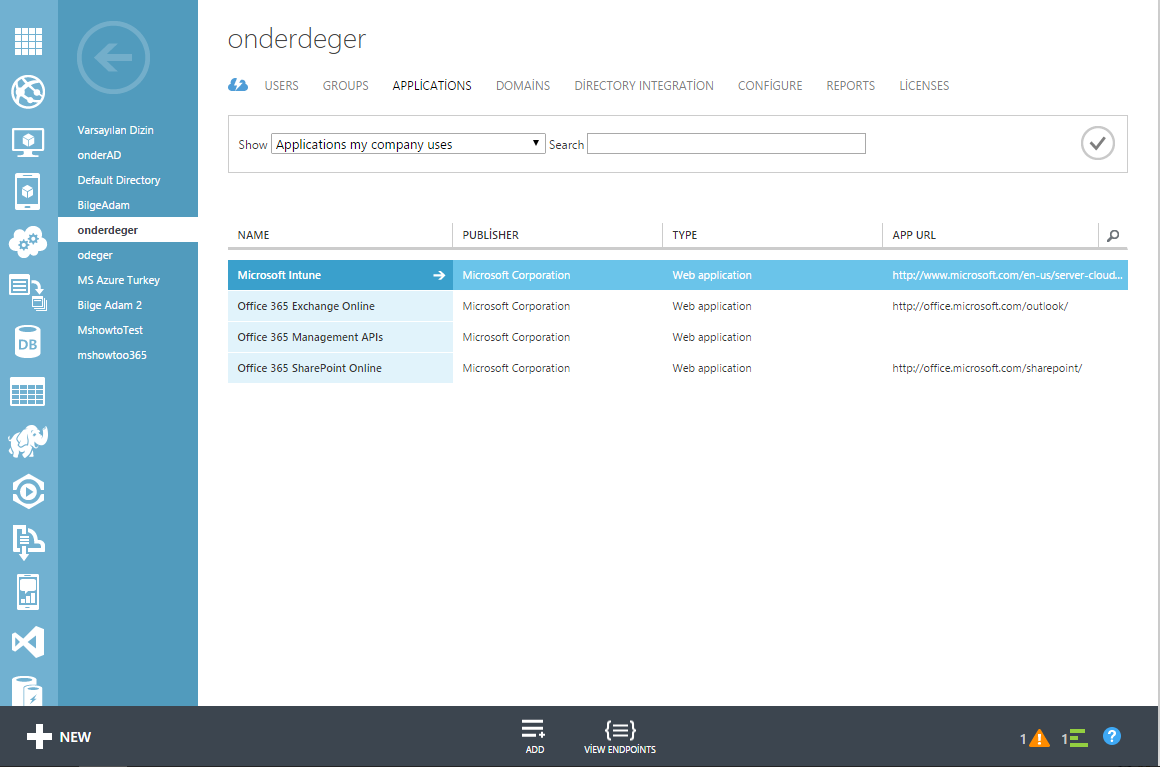Select the Office 365 Management APIs row
The width and height of the screenshot is (1160, 767).
[678, 337]
